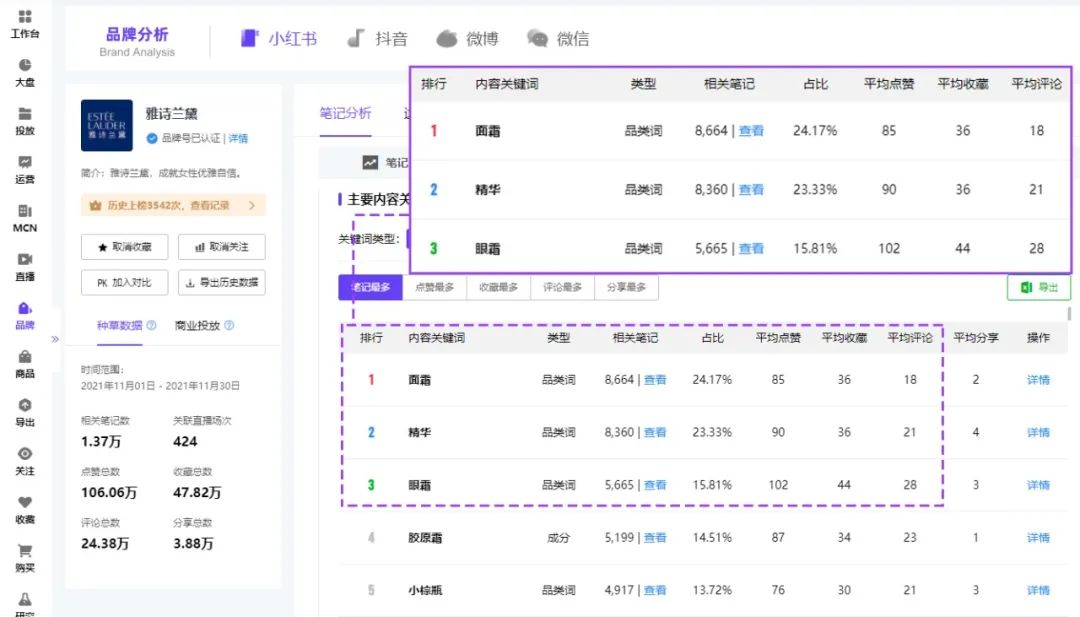Click the crown icon in 历史上榜 banner

96,205
